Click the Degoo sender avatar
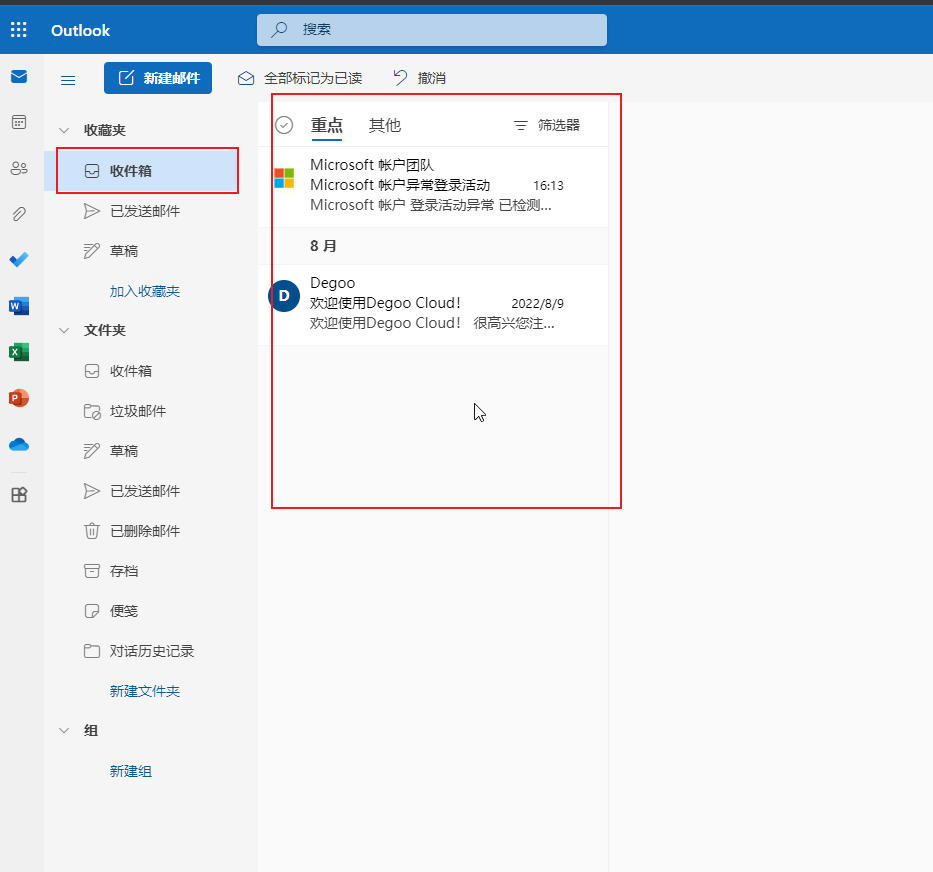 284,296
